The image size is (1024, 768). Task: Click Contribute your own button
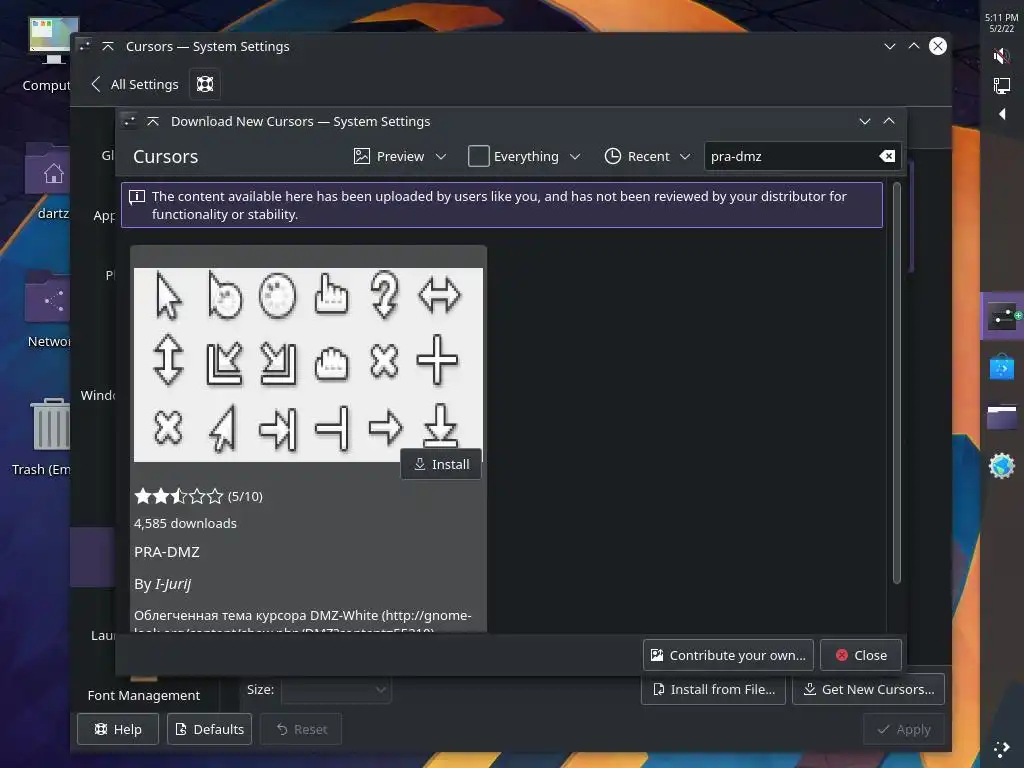coord(728,655)
